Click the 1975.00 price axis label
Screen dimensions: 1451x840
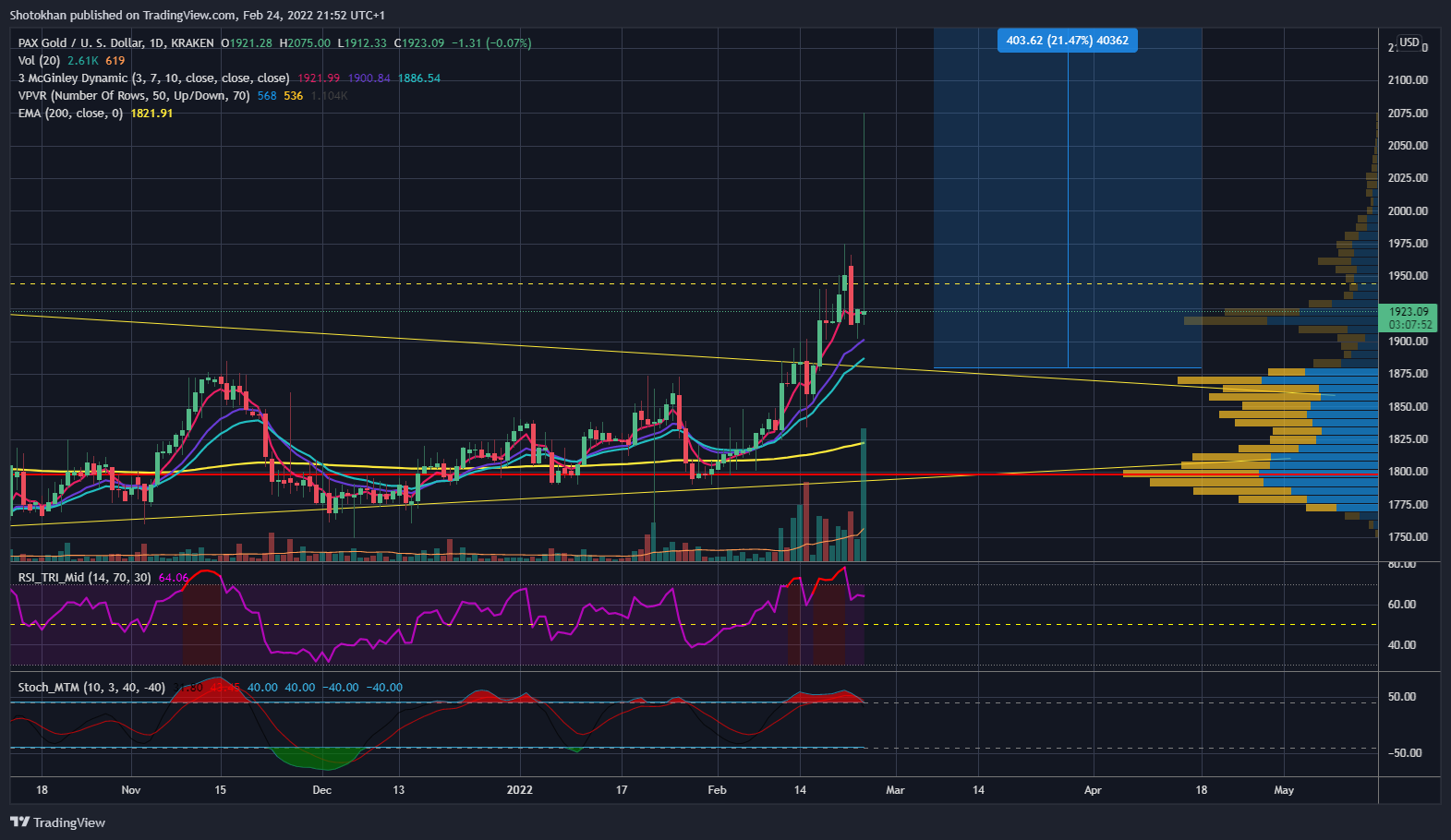coord(1408,244)
